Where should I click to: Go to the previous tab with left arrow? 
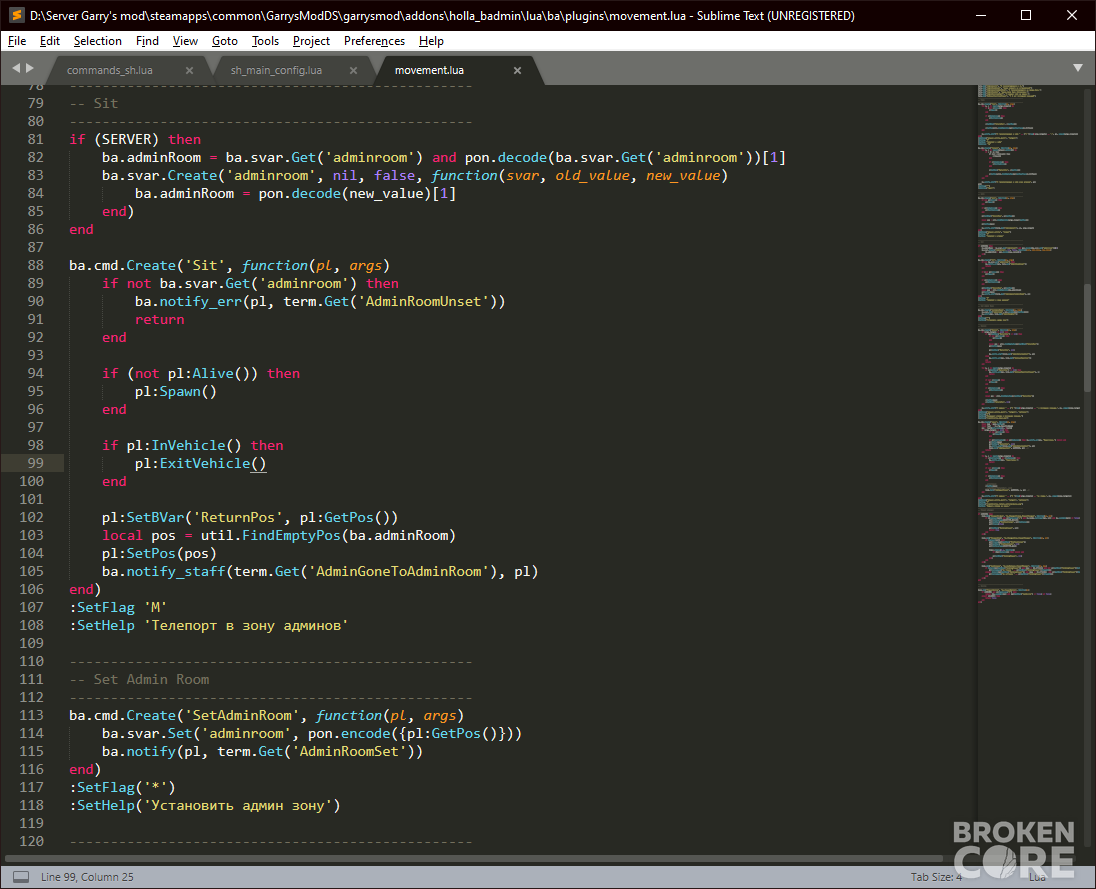click(16, 68)
